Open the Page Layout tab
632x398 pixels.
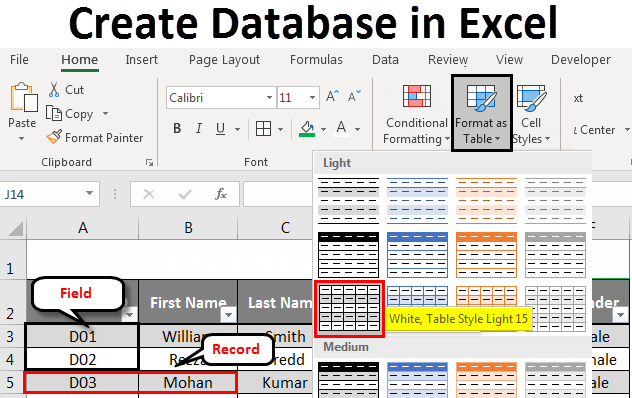pyautogui.click(x=224, y=60)
